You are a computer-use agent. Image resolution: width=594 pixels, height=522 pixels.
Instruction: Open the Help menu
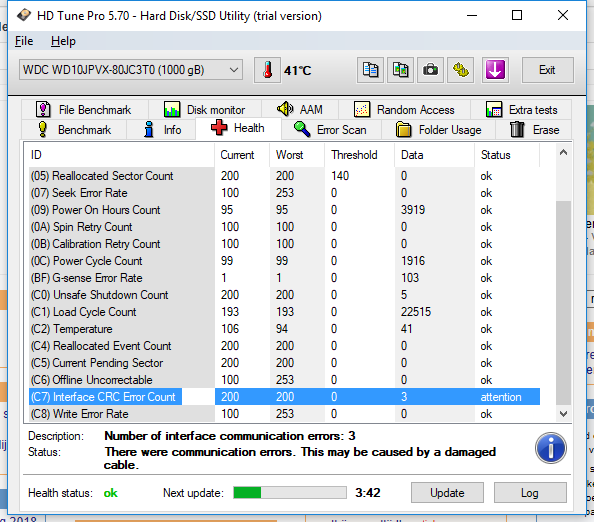tap(63, 41)
